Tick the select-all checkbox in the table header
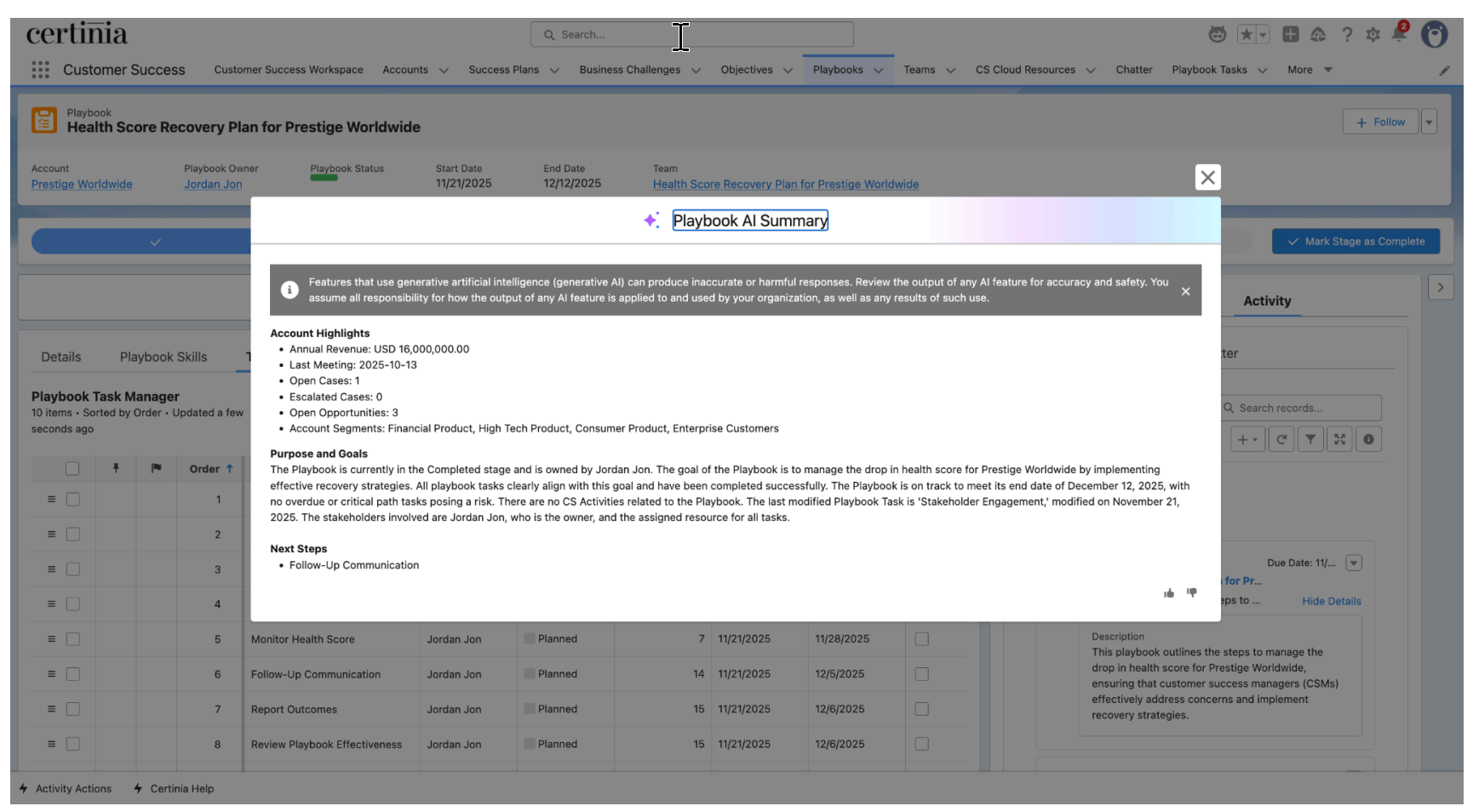The width and height of the screenshot is (1473, 812). [x=72, y=469]
